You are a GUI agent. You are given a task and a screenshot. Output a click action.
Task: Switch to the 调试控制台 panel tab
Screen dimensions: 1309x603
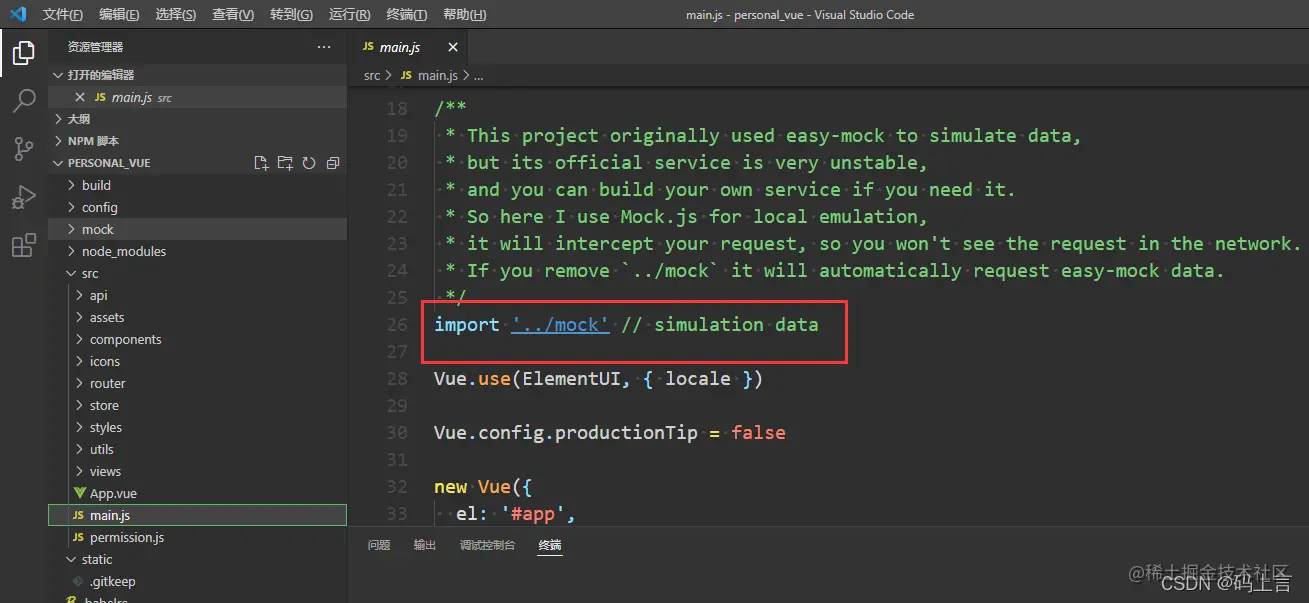487,545
